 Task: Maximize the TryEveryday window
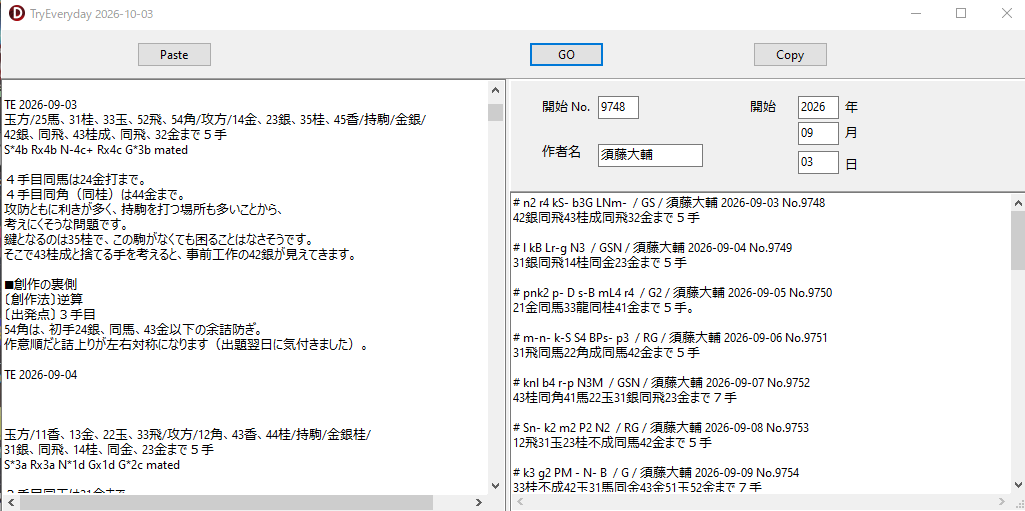pyautogui.click(x=961, y=13)
